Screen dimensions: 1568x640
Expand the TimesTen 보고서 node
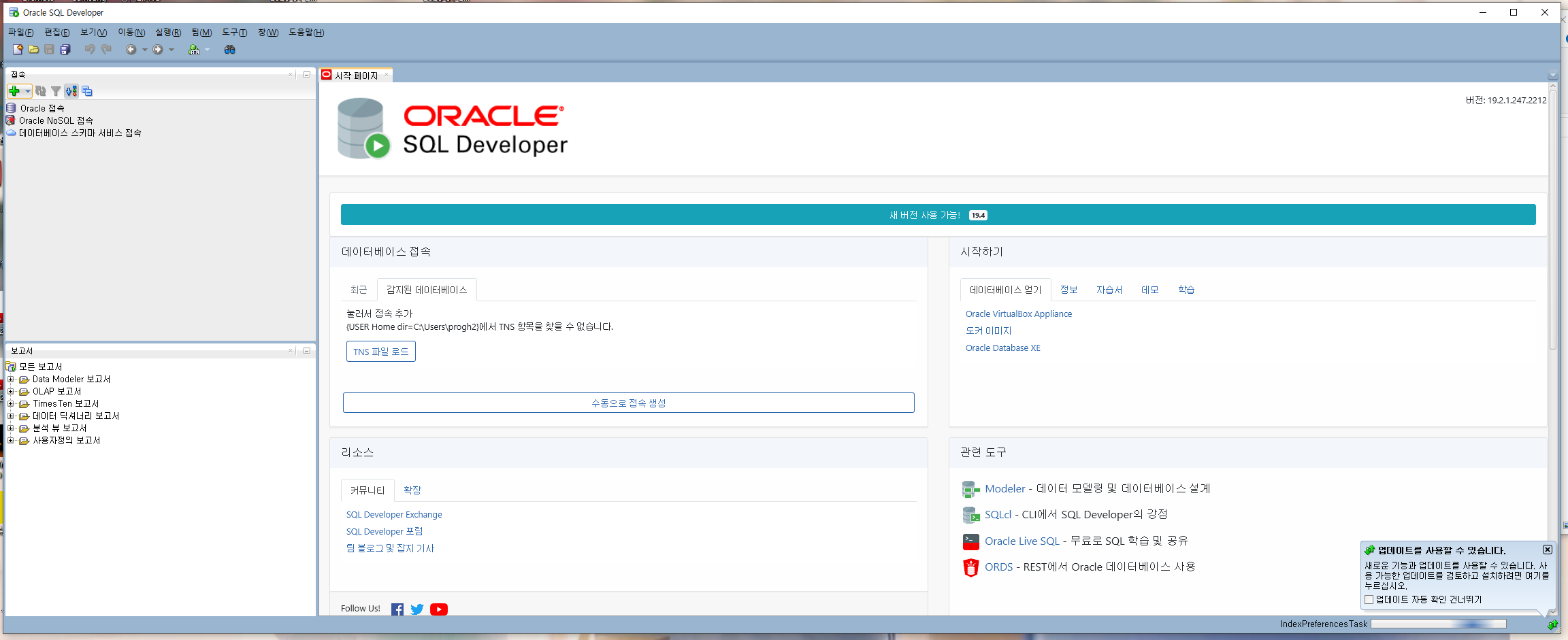click(x=10, y=404)
